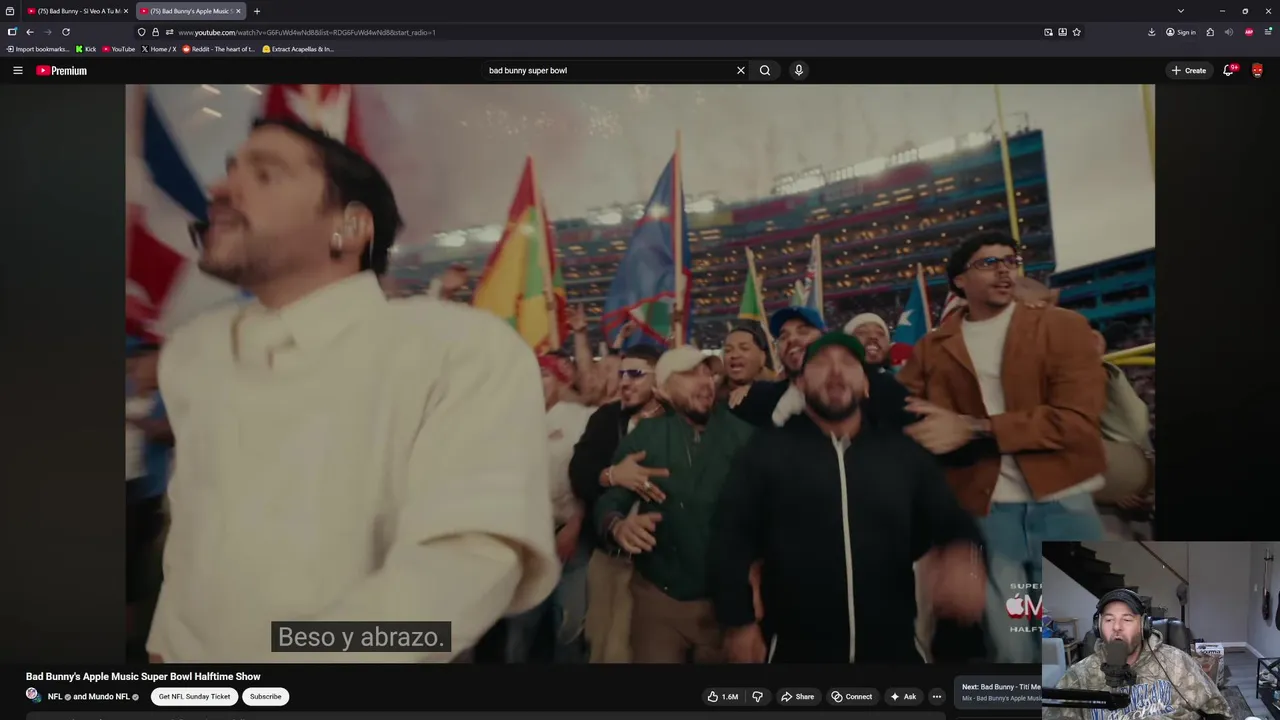The height and width of the screenshot is (720, 1280).
Task: Toggle the browser sidebar icon
Action: (12, 32)
